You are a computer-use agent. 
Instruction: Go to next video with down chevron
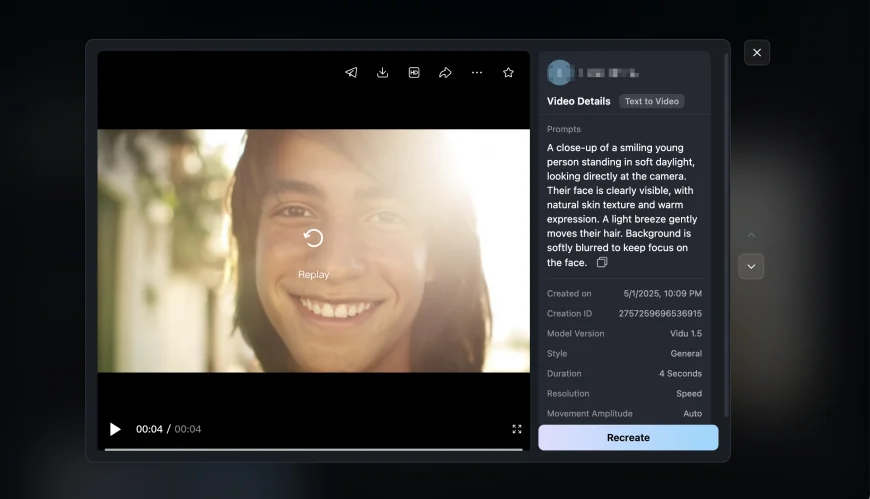click(x=751, y=266)
